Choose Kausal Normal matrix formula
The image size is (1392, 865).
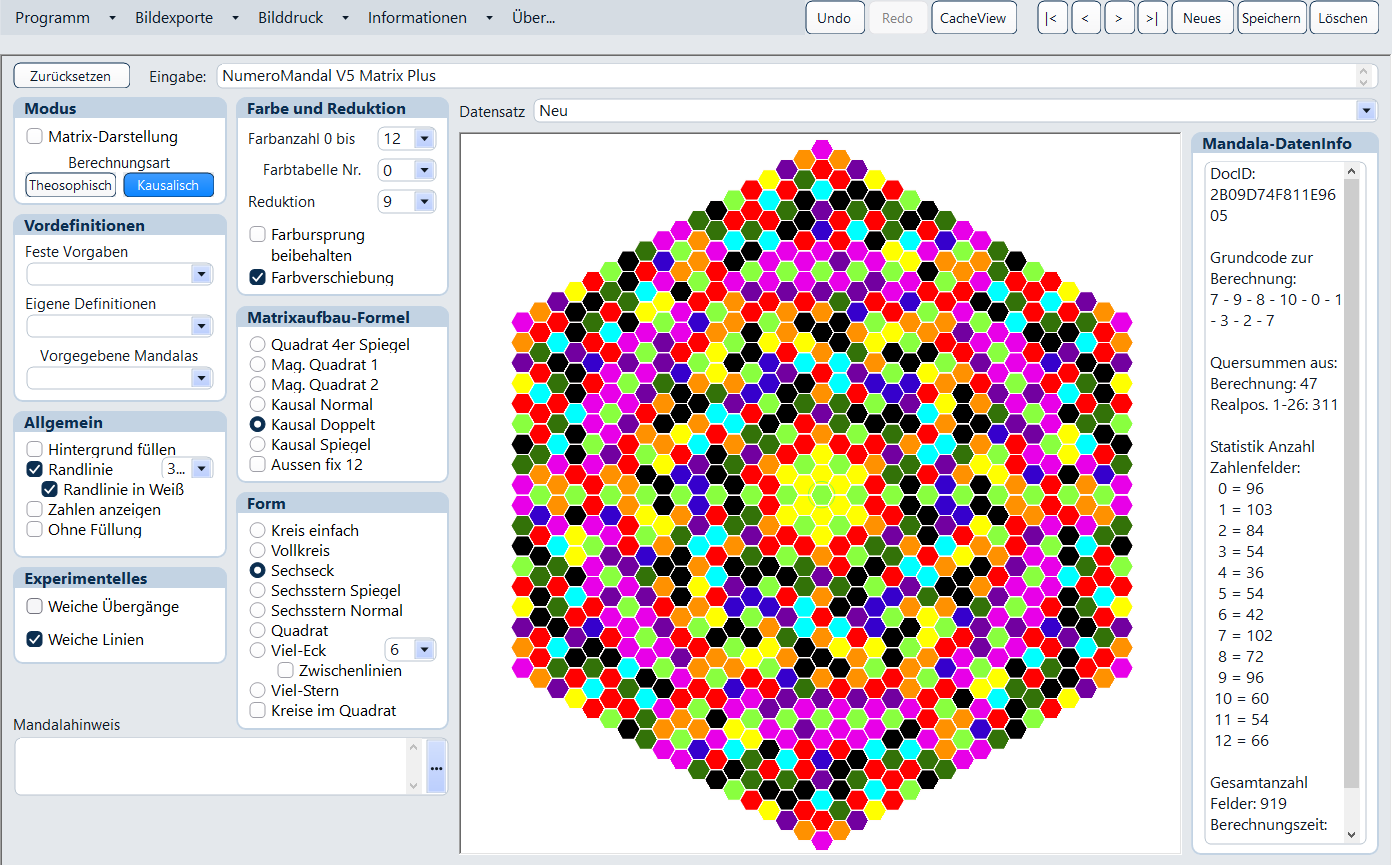[x=257, y=405]
